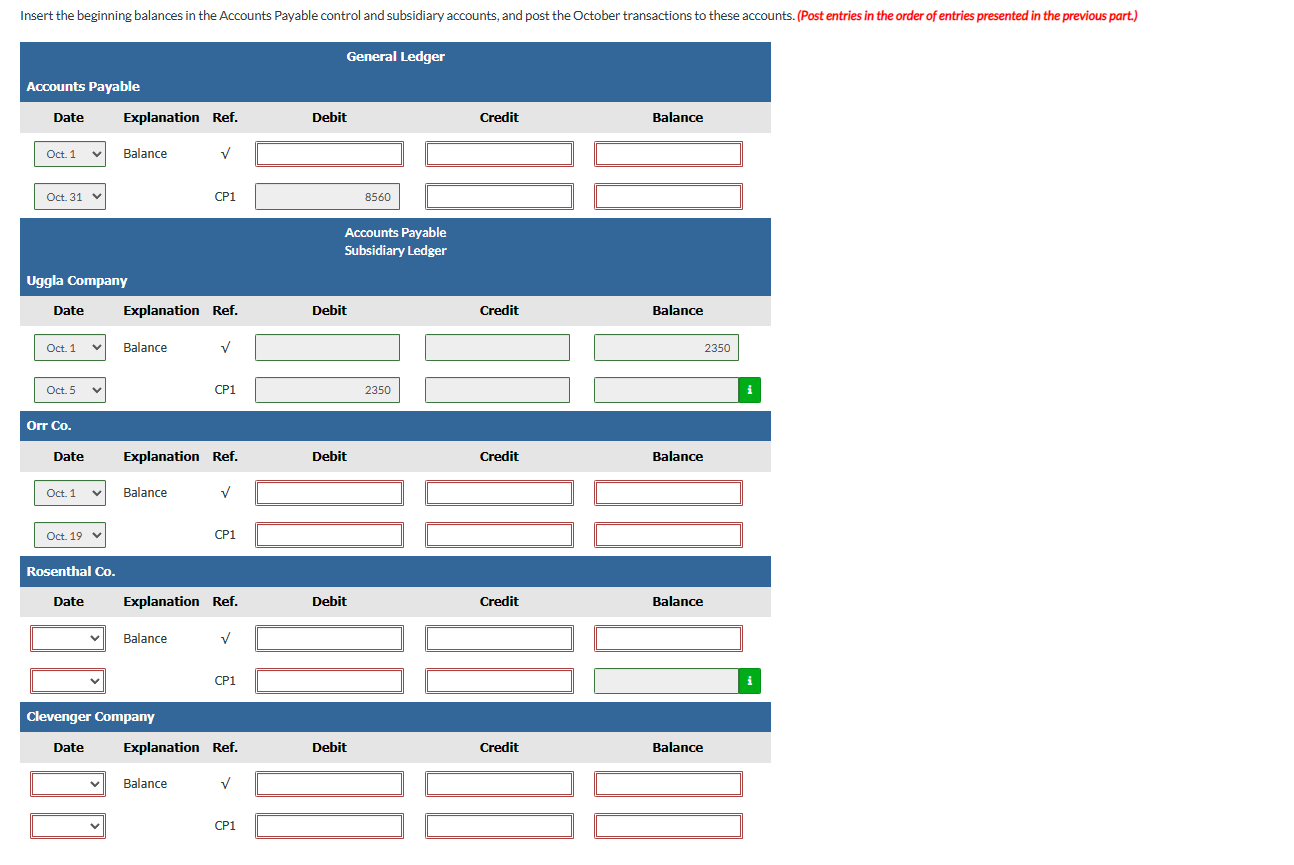Click Clevenger Company CP1 row Debit field
Image resolution: width=1294 pixels, height=865 pixels.
329,826
